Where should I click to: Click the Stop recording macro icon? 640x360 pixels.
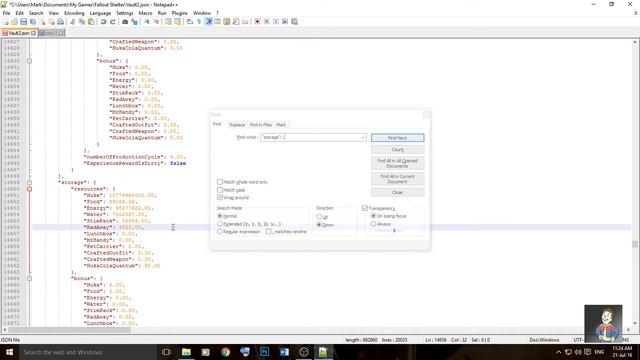267,22
